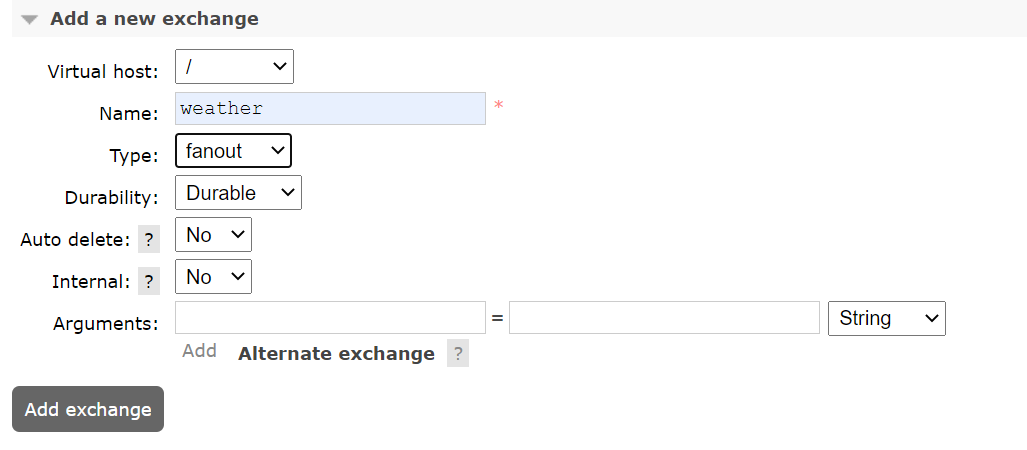
Task: Click the grey Add text under Arguments
Action: pos(199,351)
